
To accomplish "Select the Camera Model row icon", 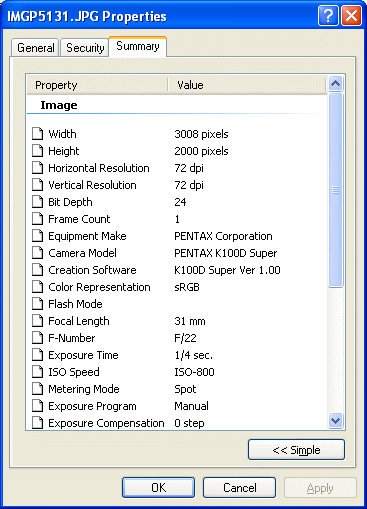I will (x=38, y=253).
